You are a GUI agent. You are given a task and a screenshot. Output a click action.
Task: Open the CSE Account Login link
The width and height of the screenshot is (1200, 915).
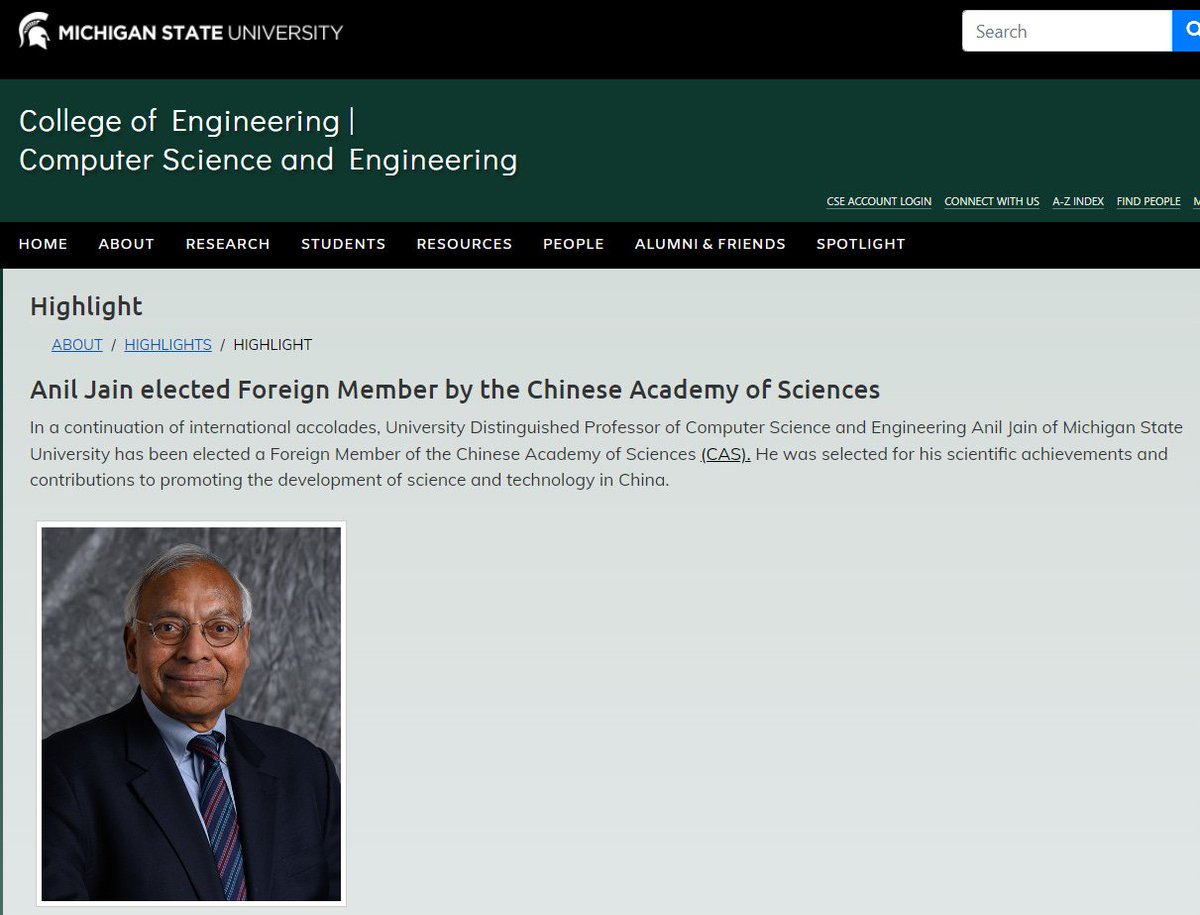[x=878, y=202]
